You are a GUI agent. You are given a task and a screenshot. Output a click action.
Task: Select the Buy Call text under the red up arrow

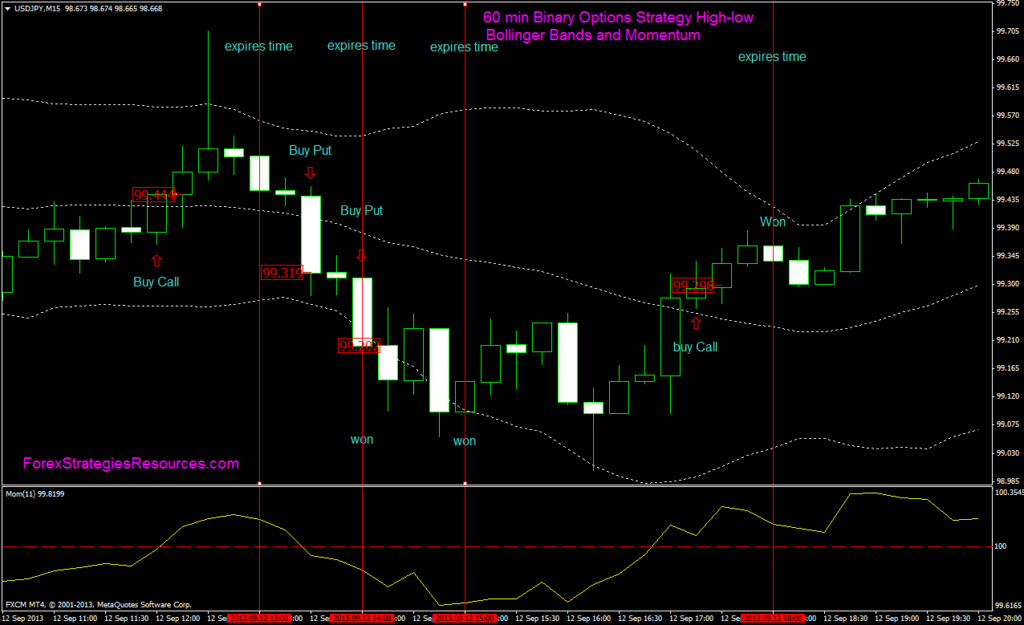tap(156, 282)
